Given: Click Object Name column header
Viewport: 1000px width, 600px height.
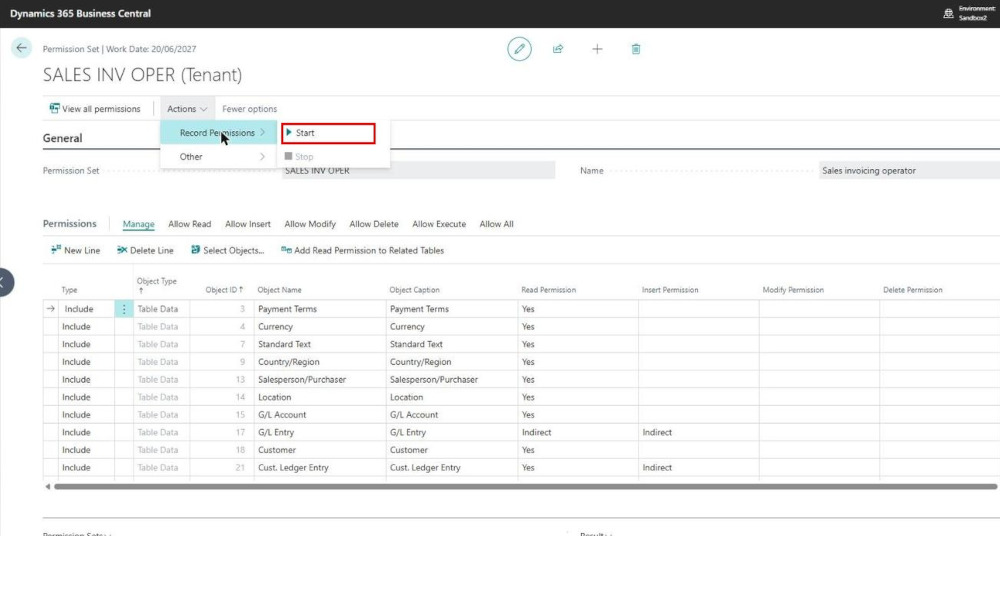Looking at the screenshot, I should point(279,290).
